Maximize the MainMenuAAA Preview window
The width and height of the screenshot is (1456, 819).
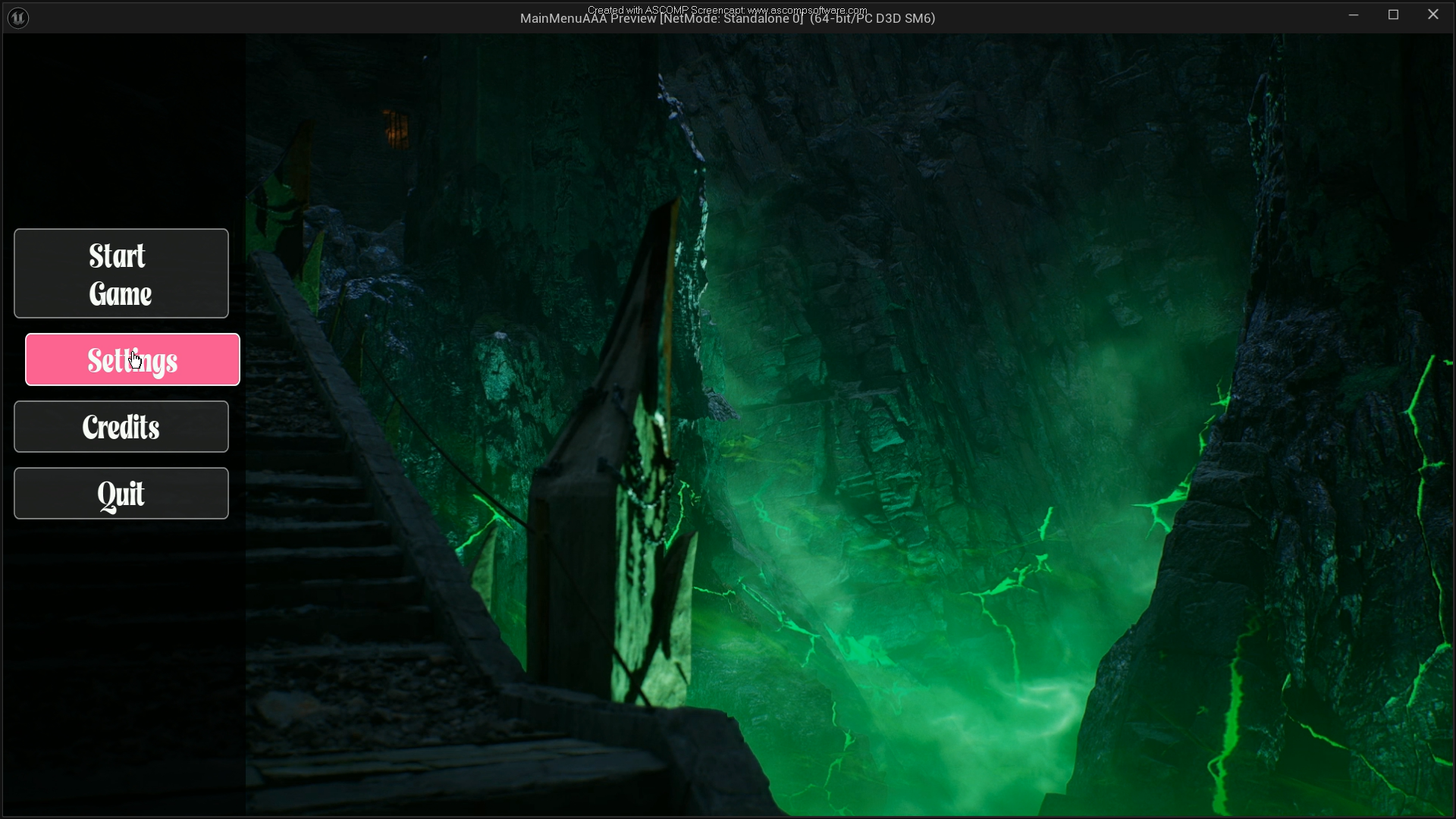(1393, 15)
